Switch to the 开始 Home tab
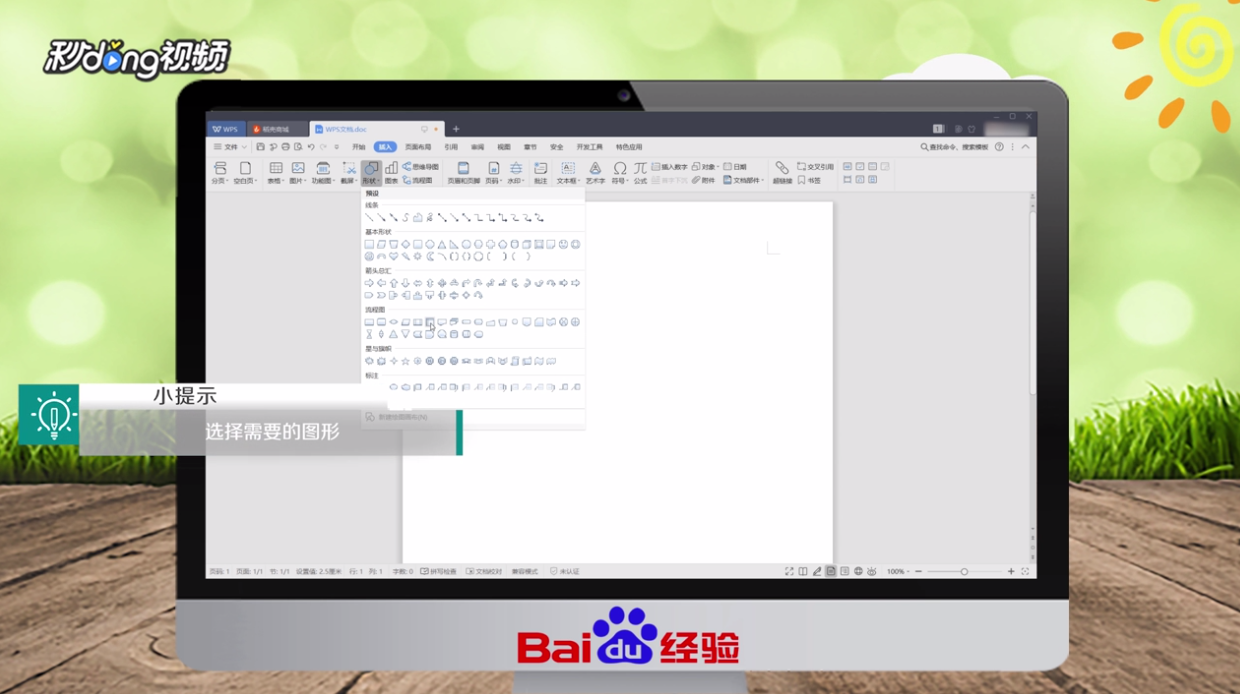This screenshot has width=1240, height=694. [x=359, y=147]
